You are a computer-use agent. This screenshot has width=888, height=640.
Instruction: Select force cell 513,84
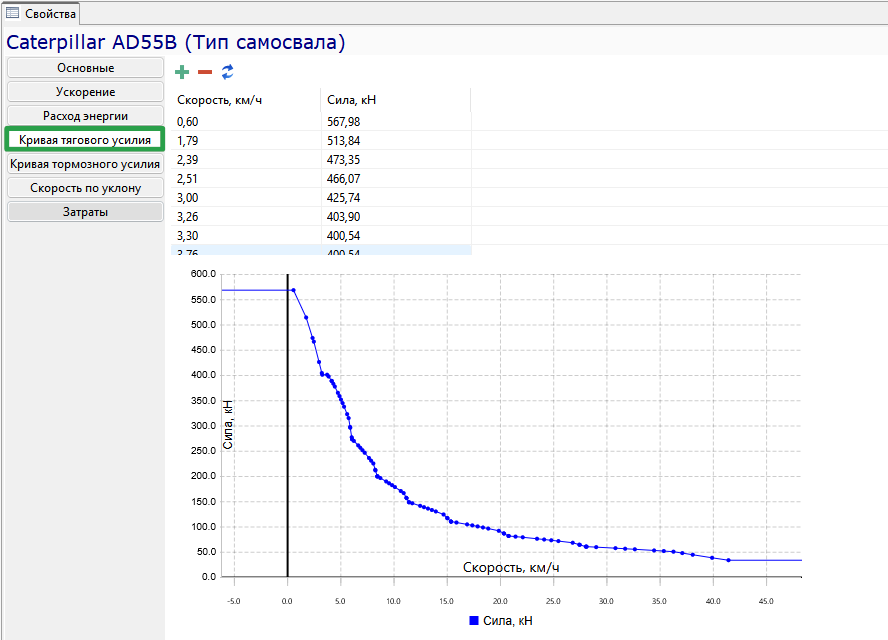(x=396, y=140)
